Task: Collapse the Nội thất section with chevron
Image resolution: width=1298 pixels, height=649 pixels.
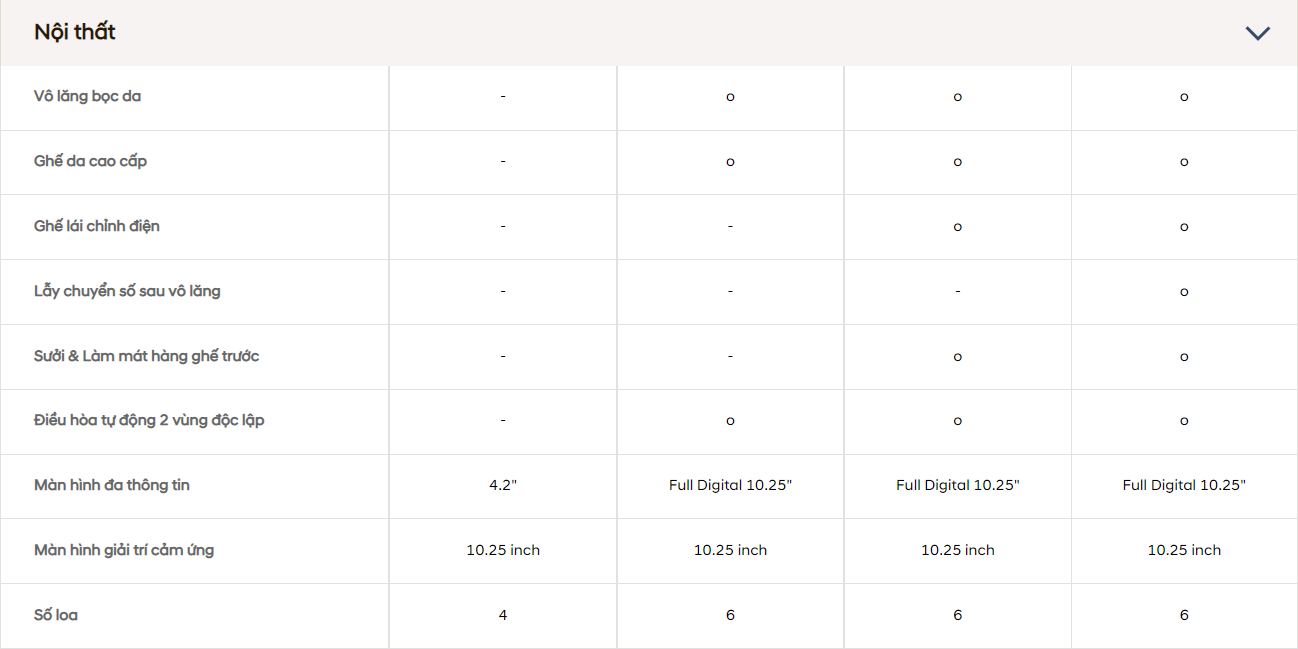Action: pyautogui.click(x=1257, y=33)
